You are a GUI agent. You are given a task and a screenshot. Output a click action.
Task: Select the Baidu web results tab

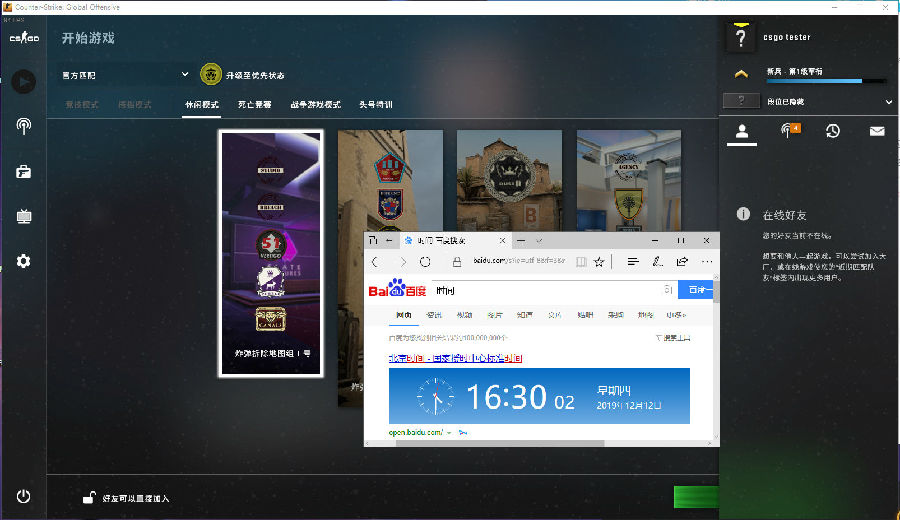[404, 315]
